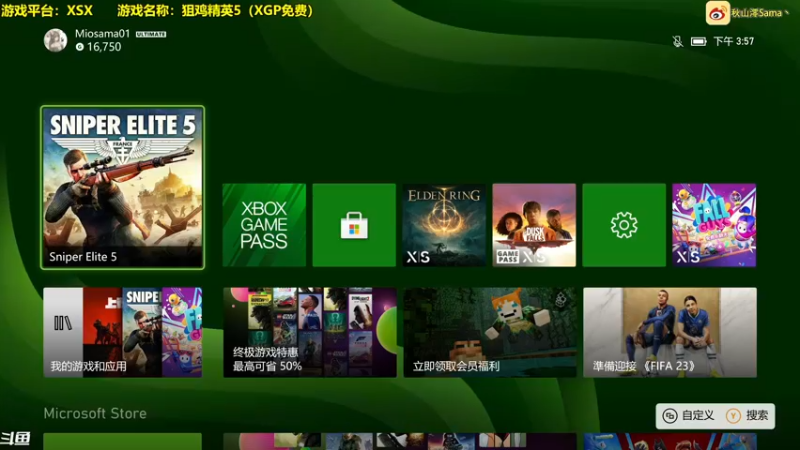Click the library books icon in 我的游戏和应用
Image resolution: width=800 pixels, height=450 pixels.
(63, 323)
